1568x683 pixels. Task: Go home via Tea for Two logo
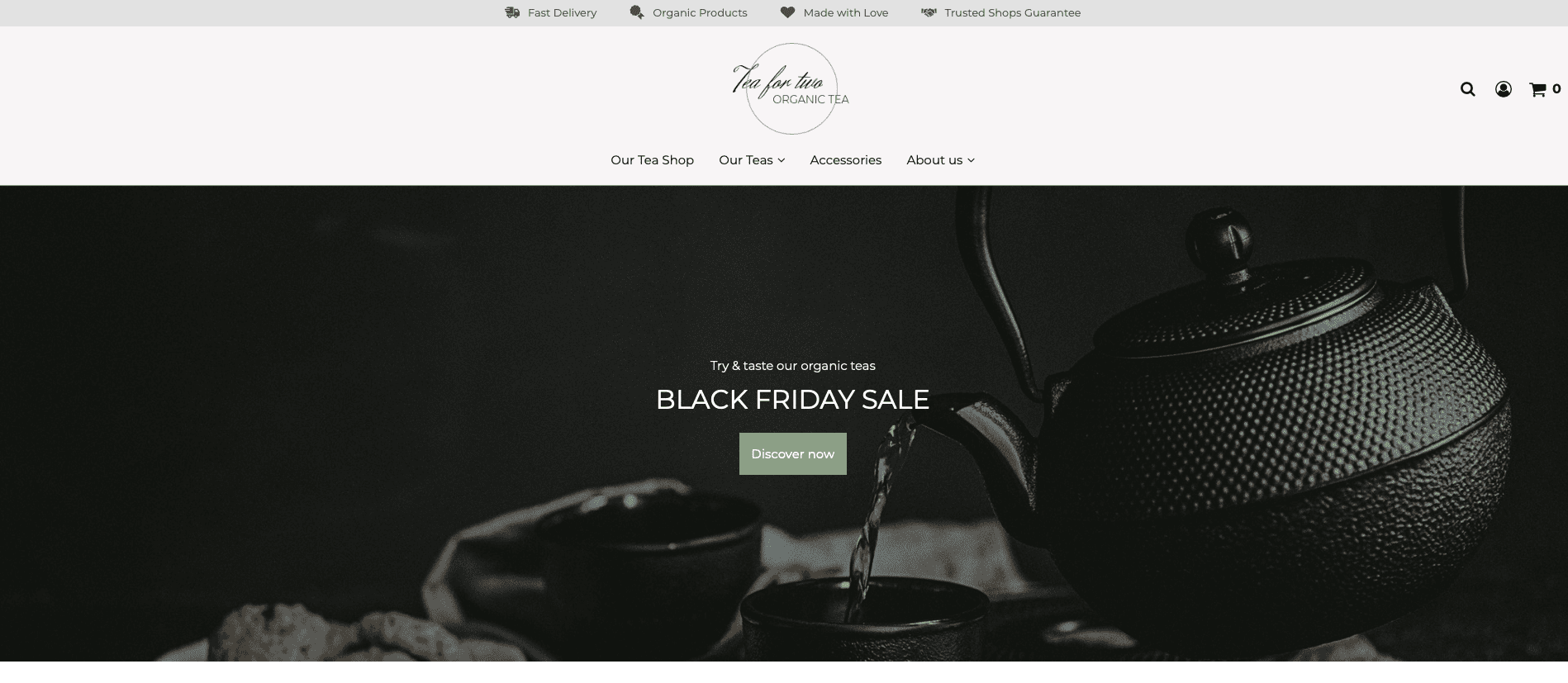791,88
